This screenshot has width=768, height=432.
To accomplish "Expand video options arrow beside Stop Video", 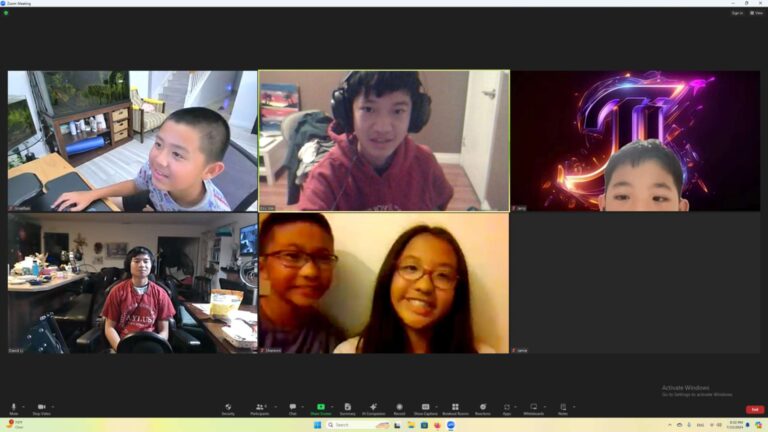I will [53, 407].
